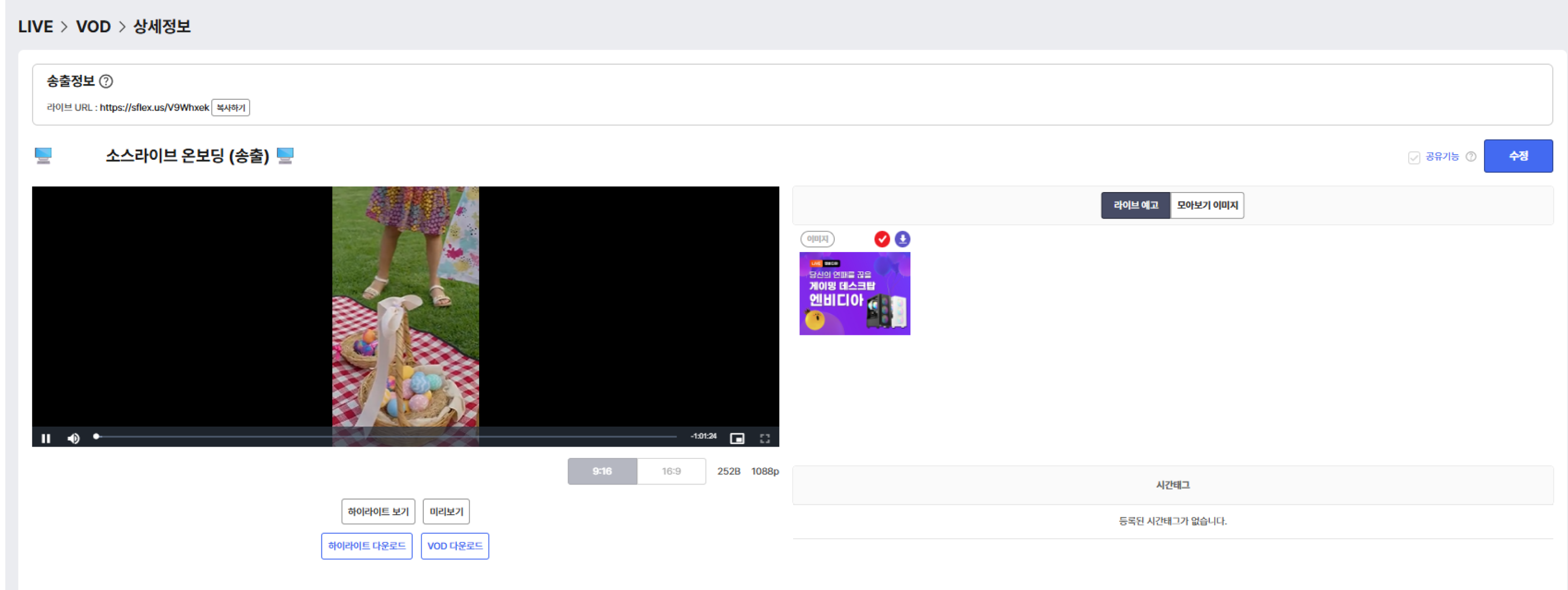The width and height of the screenshot is (1568, 590).
Task: Pause the video playback
Action: pos(46,438)
